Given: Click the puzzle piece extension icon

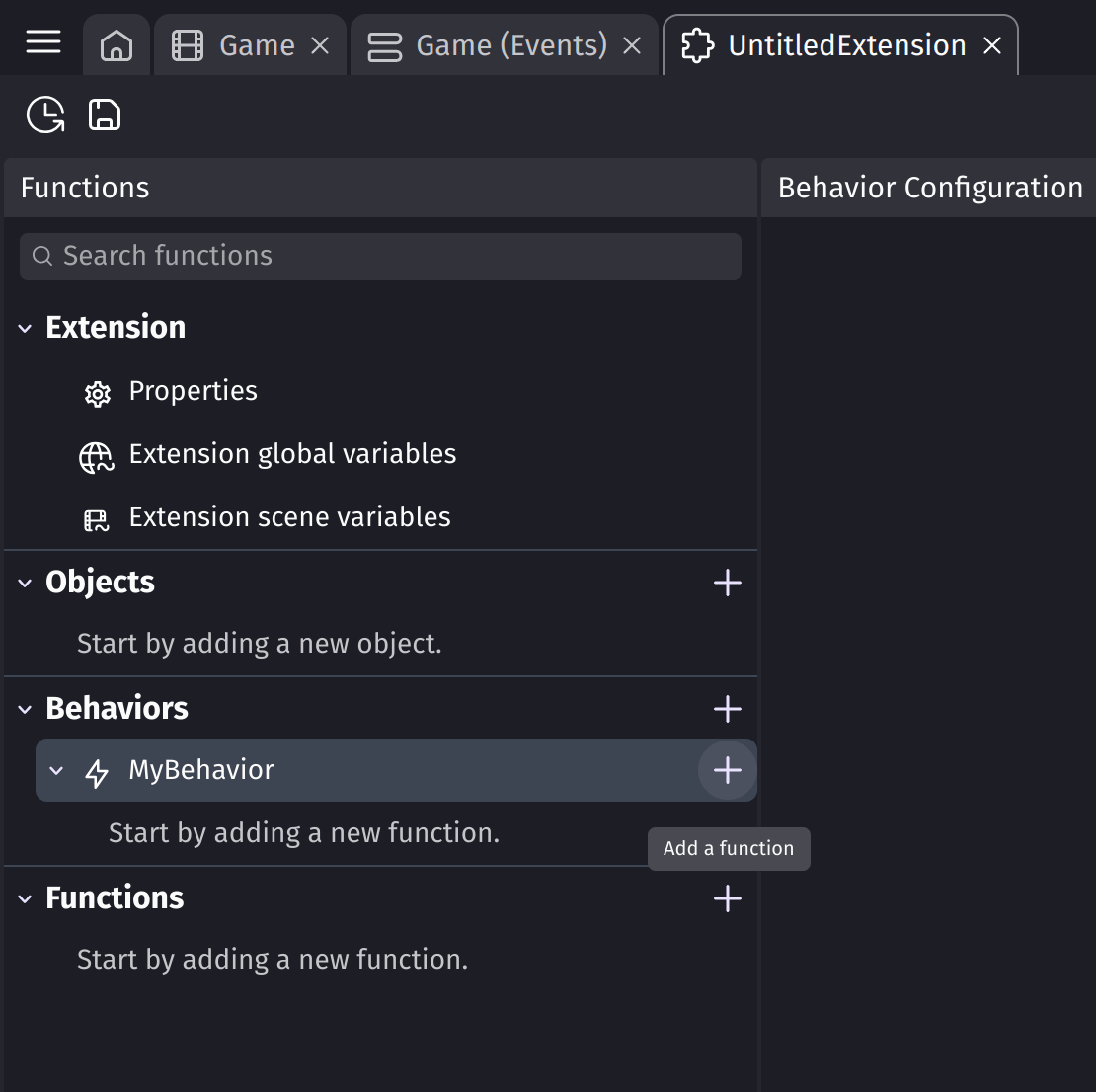Looking at the screenshot, I should coord(697,46).
